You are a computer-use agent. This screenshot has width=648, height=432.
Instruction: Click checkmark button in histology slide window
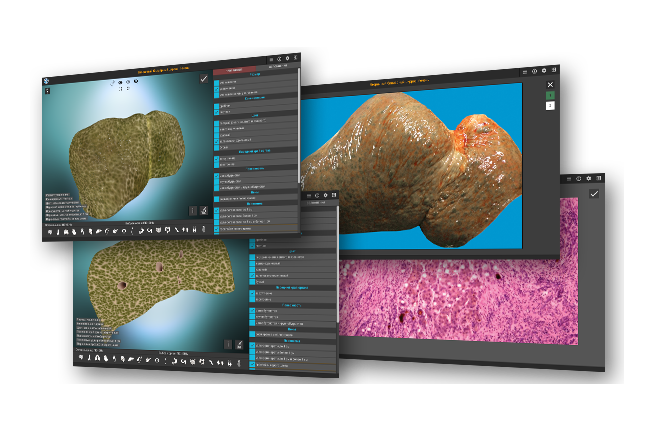pos(594,194)
